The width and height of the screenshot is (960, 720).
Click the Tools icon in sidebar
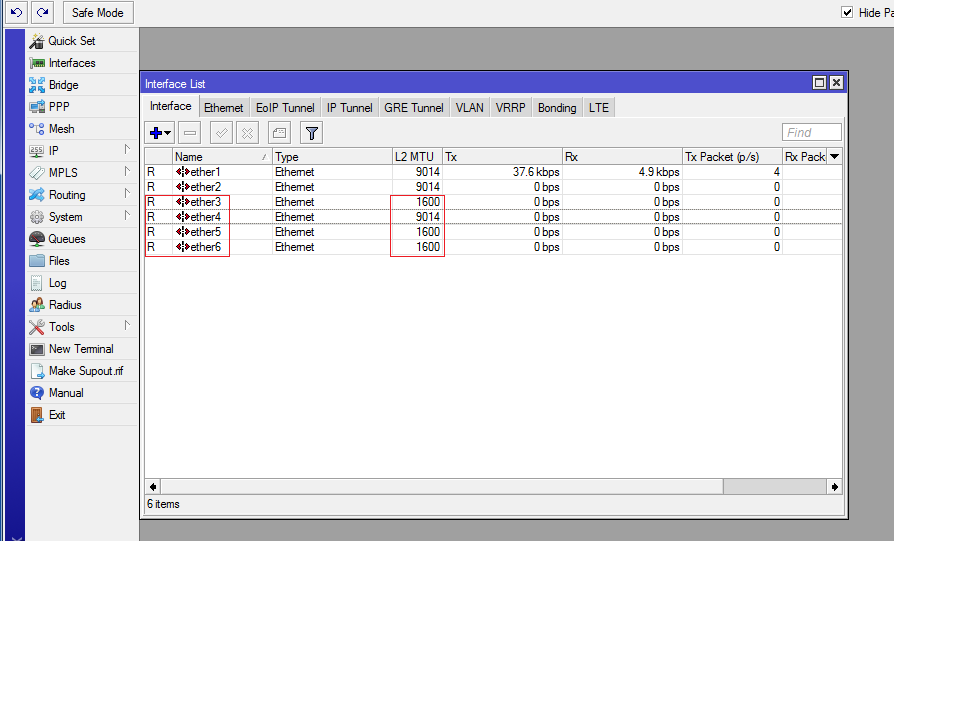(x=37, y=327)
